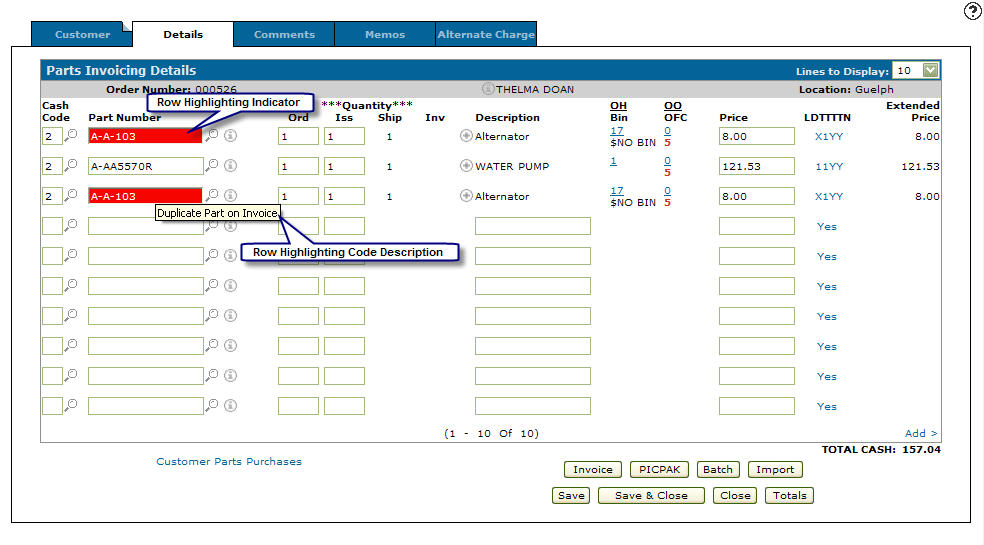Click the Totals button
Viewport: 984px width, 545px height.
[789, 496]
